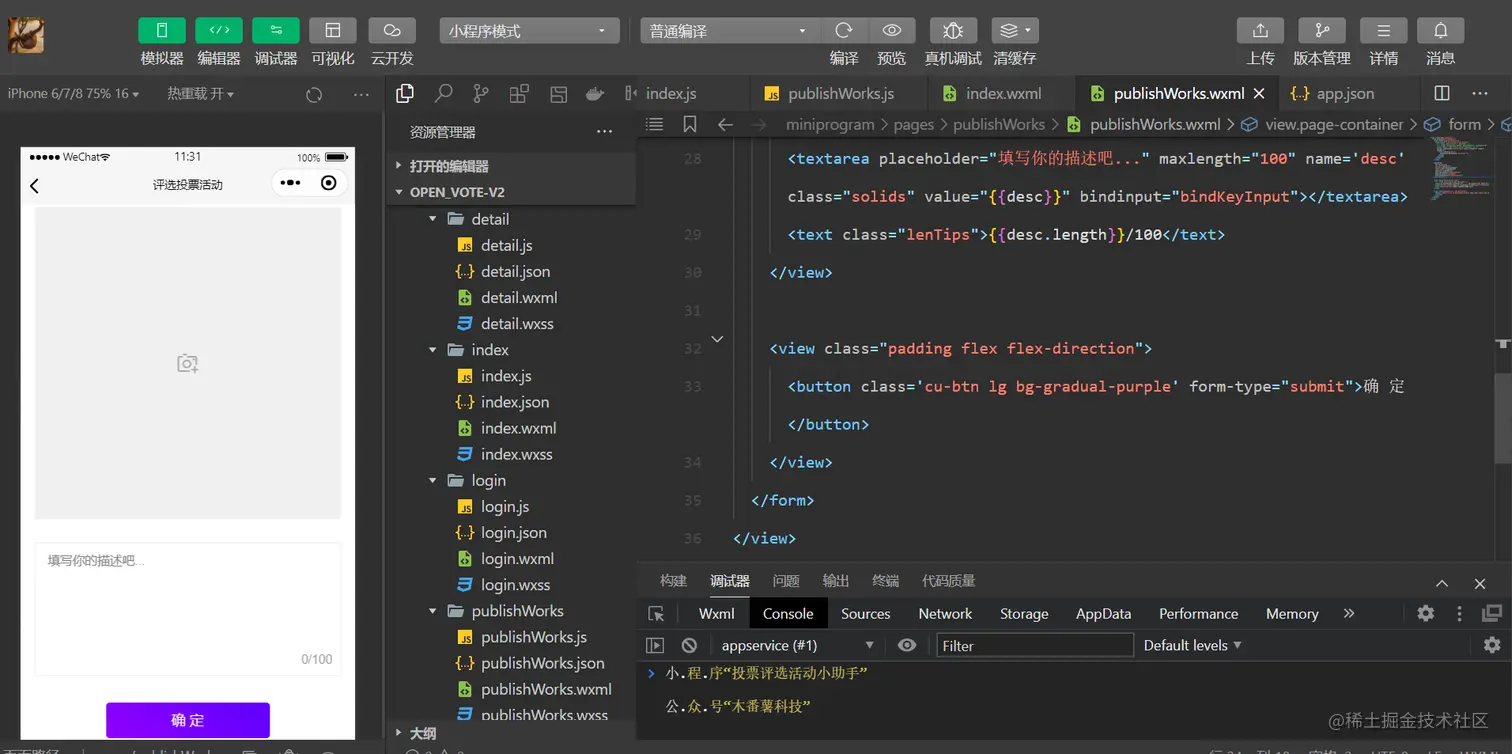Screen dimensions: 1512x754
Task: Start 真机调试 real device debugging
Action: click(x=953, y=31)
